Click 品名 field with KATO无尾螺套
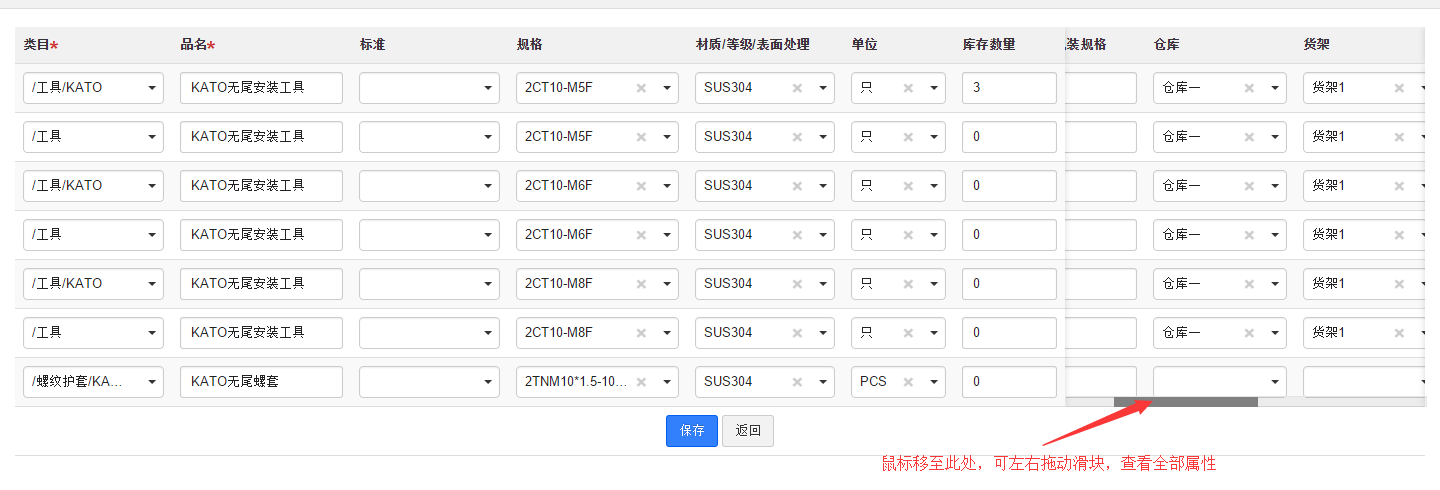 pos(261,382)
